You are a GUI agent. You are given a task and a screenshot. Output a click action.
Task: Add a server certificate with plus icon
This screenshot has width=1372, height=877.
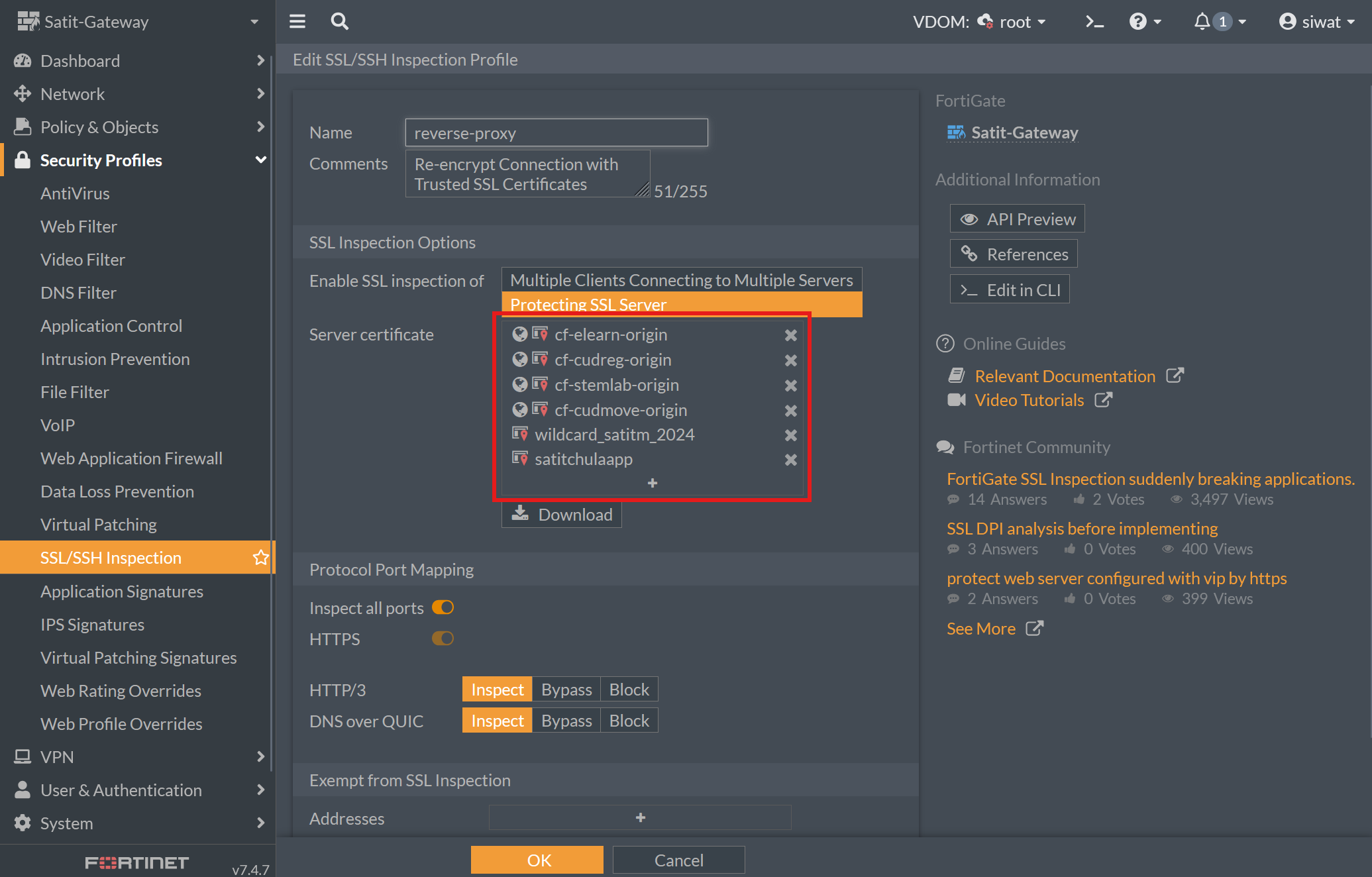653,483
